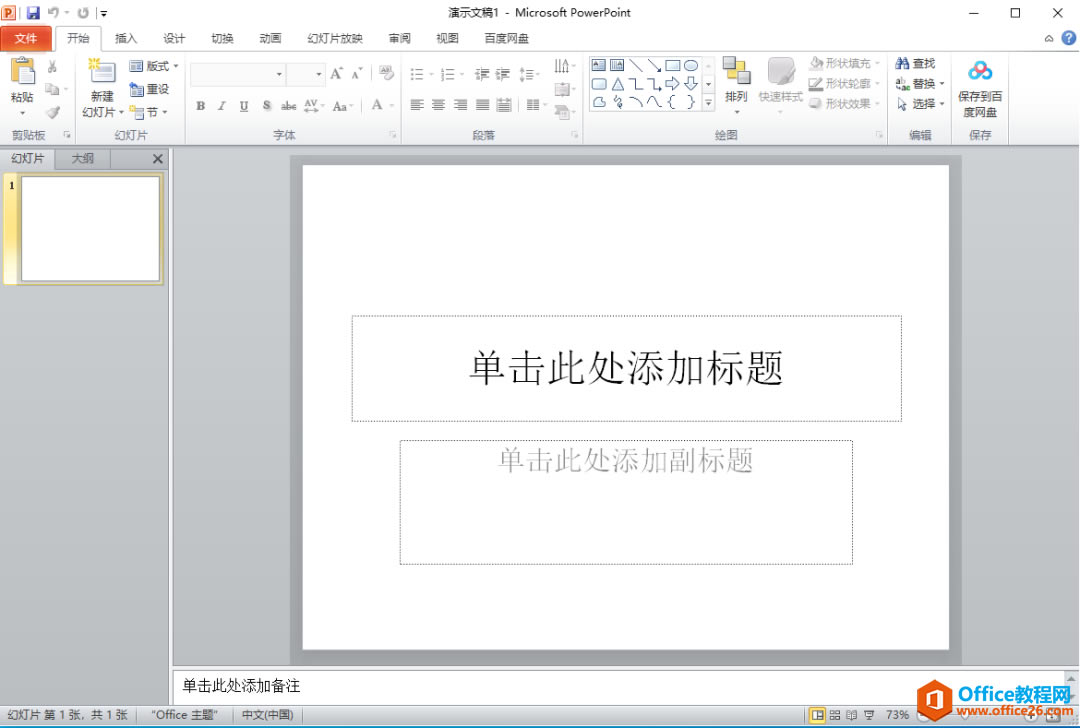Insert a text box shape

(599, 65)
